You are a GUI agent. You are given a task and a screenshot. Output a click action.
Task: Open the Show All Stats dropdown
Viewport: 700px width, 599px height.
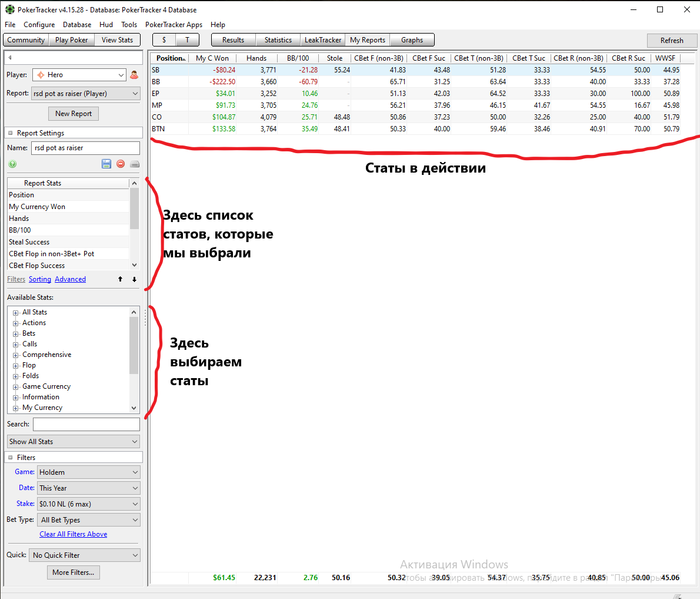(74, 441)
